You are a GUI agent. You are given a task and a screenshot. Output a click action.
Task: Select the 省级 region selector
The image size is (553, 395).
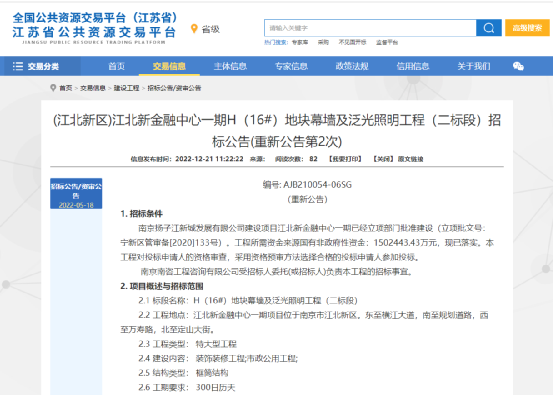click(x=211, y=29)
